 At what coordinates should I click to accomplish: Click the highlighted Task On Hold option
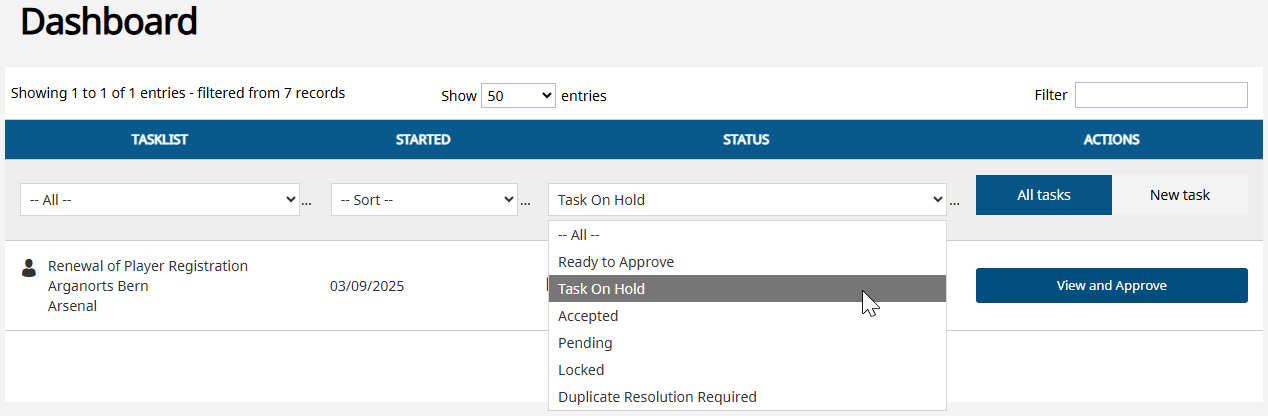tap(747, 289)
